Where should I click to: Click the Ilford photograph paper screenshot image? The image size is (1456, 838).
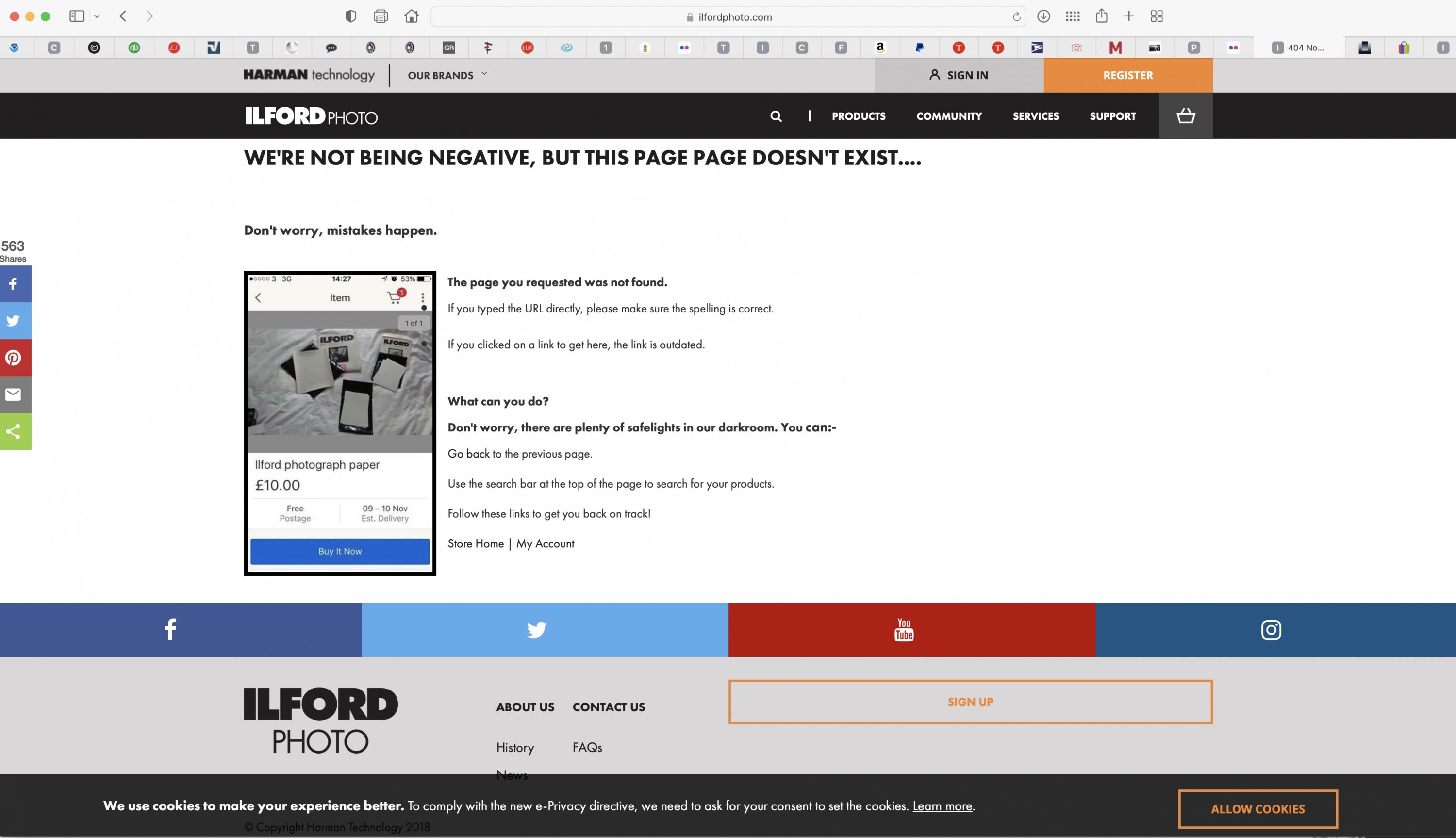pos(340,423)
